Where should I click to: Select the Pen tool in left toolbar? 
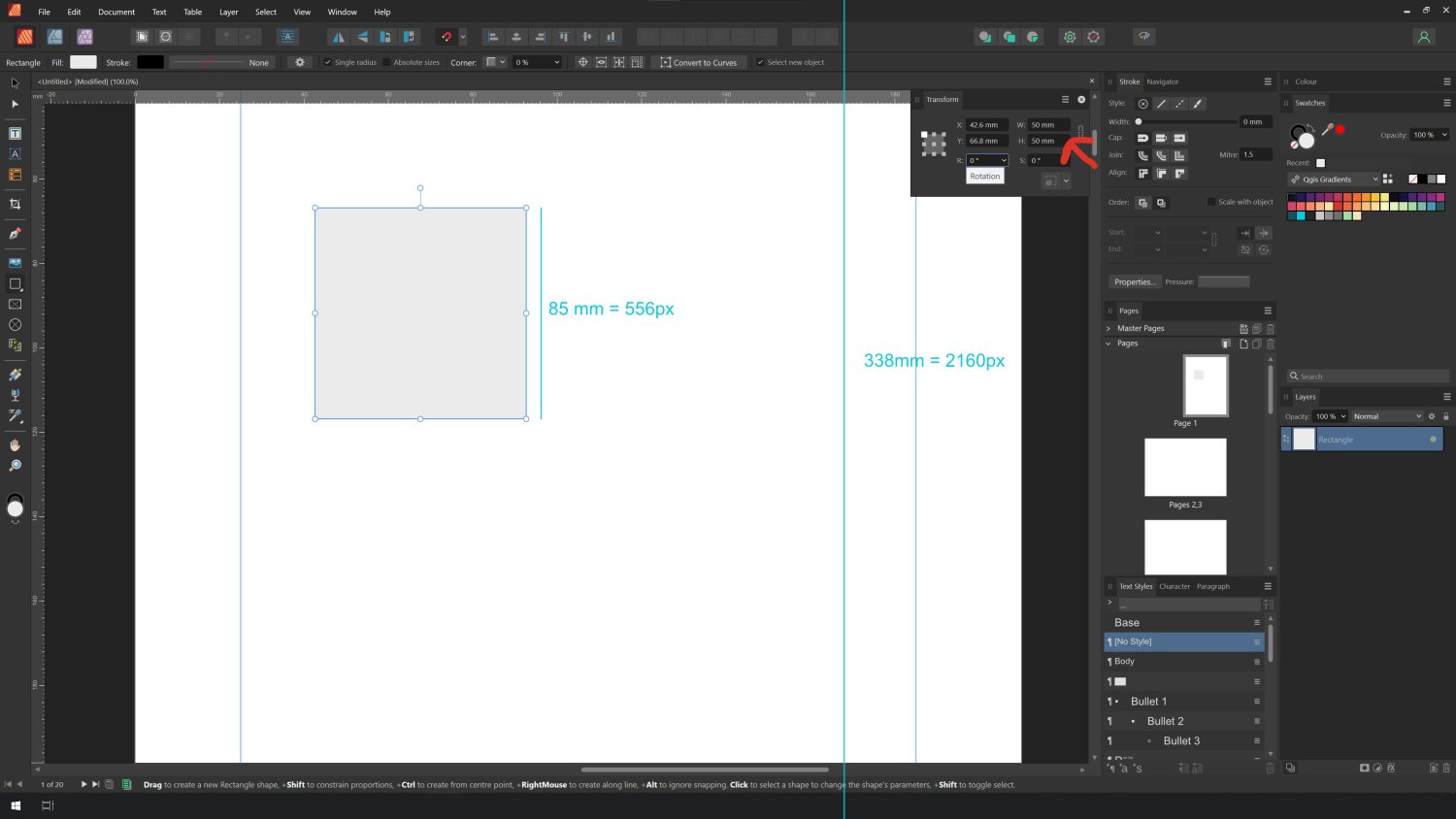[x=15, y=234]
